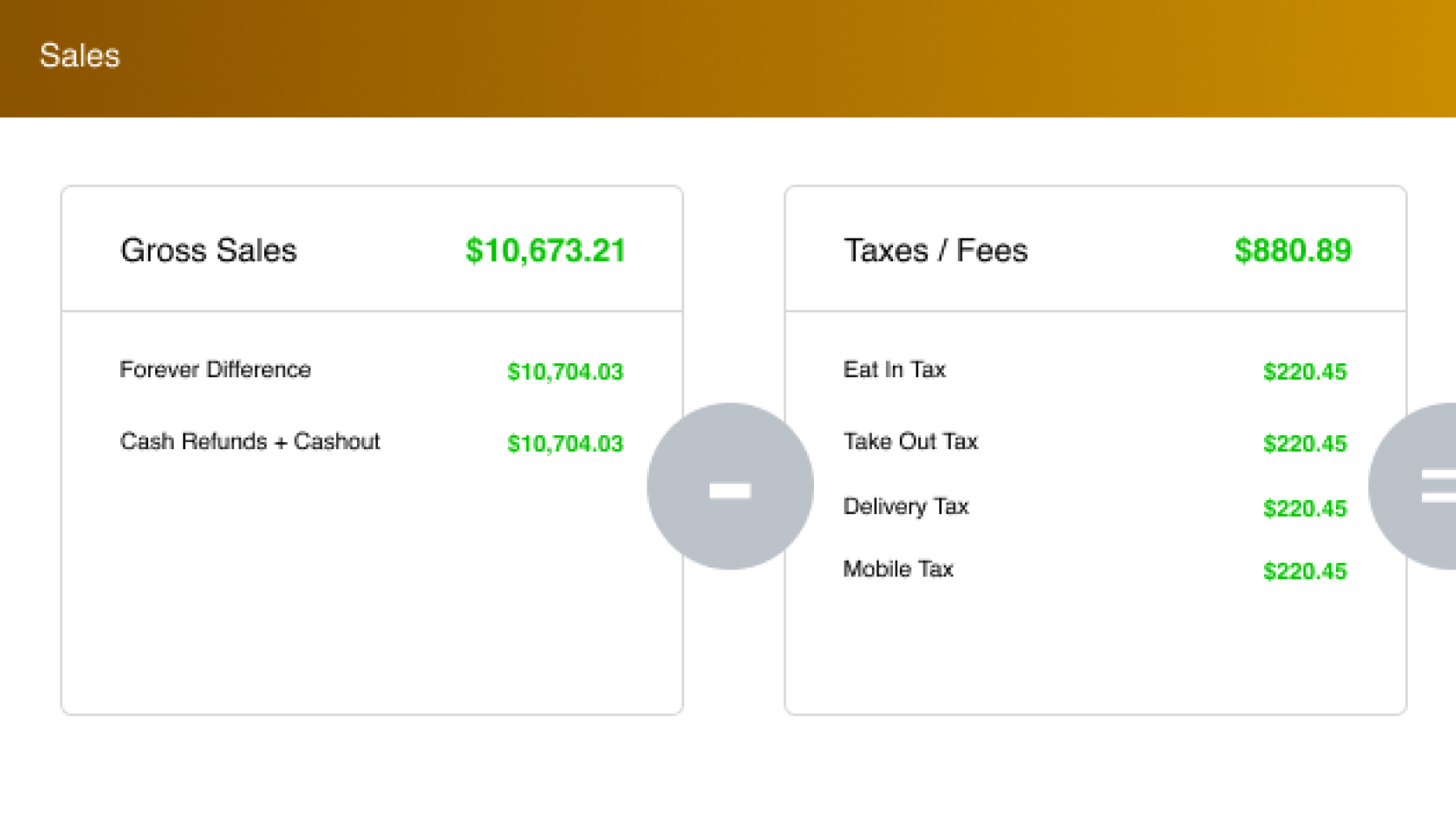The width and height of the screenshot is (1456, 821).
Task: Select the Gross Sales total amount
Action: [546, 252]
